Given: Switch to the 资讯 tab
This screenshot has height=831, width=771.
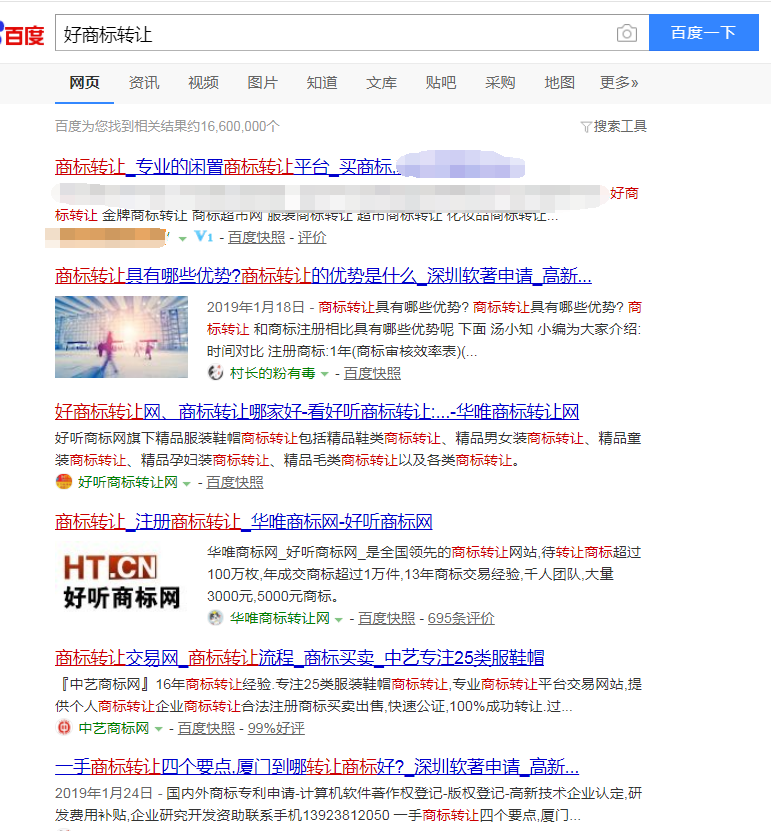Looking at the screenshot, I should pos(144,83).
